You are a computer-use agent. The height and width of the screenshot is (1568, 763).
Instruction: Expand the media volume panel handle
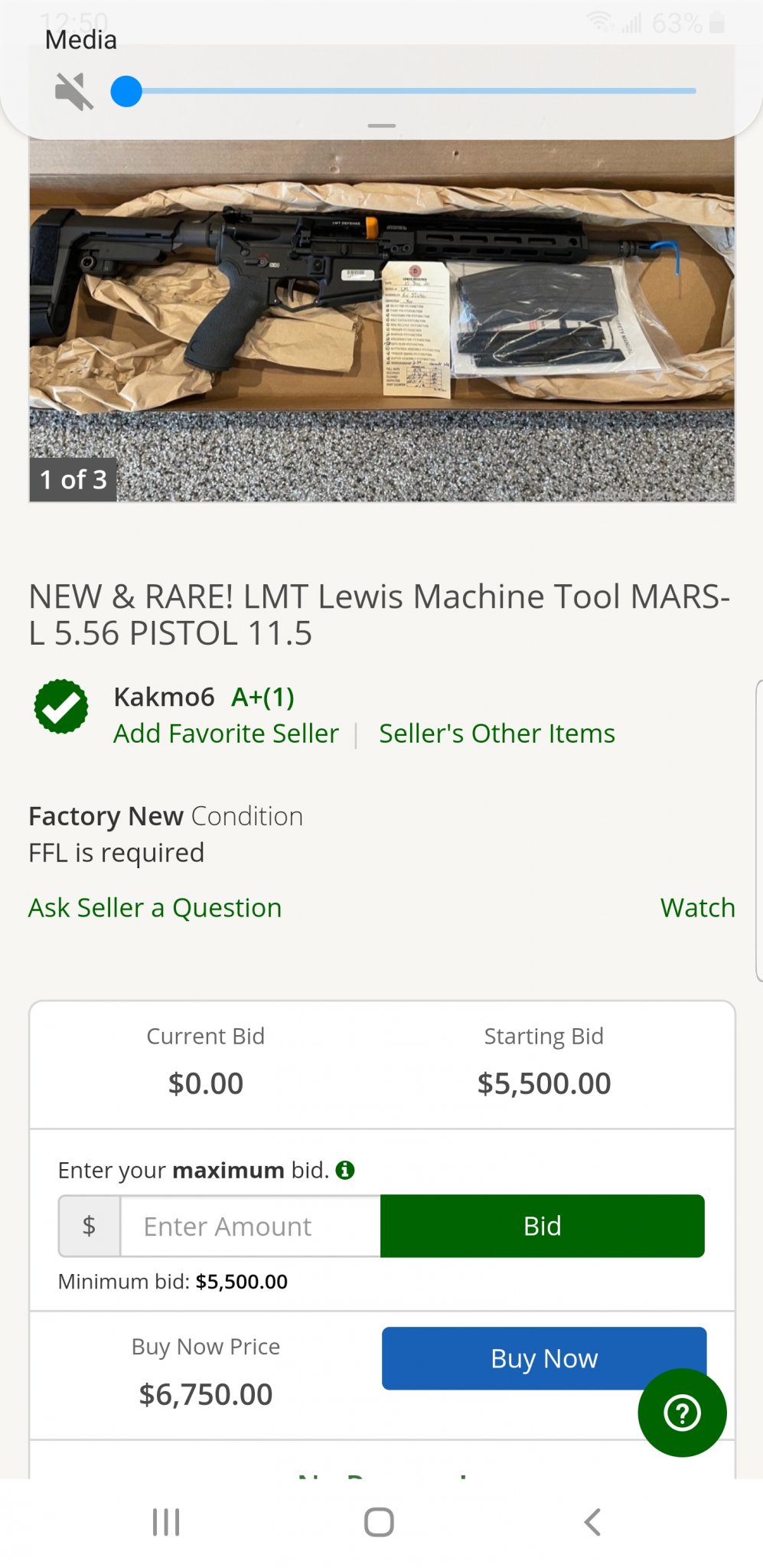click(x=381, y=126)
